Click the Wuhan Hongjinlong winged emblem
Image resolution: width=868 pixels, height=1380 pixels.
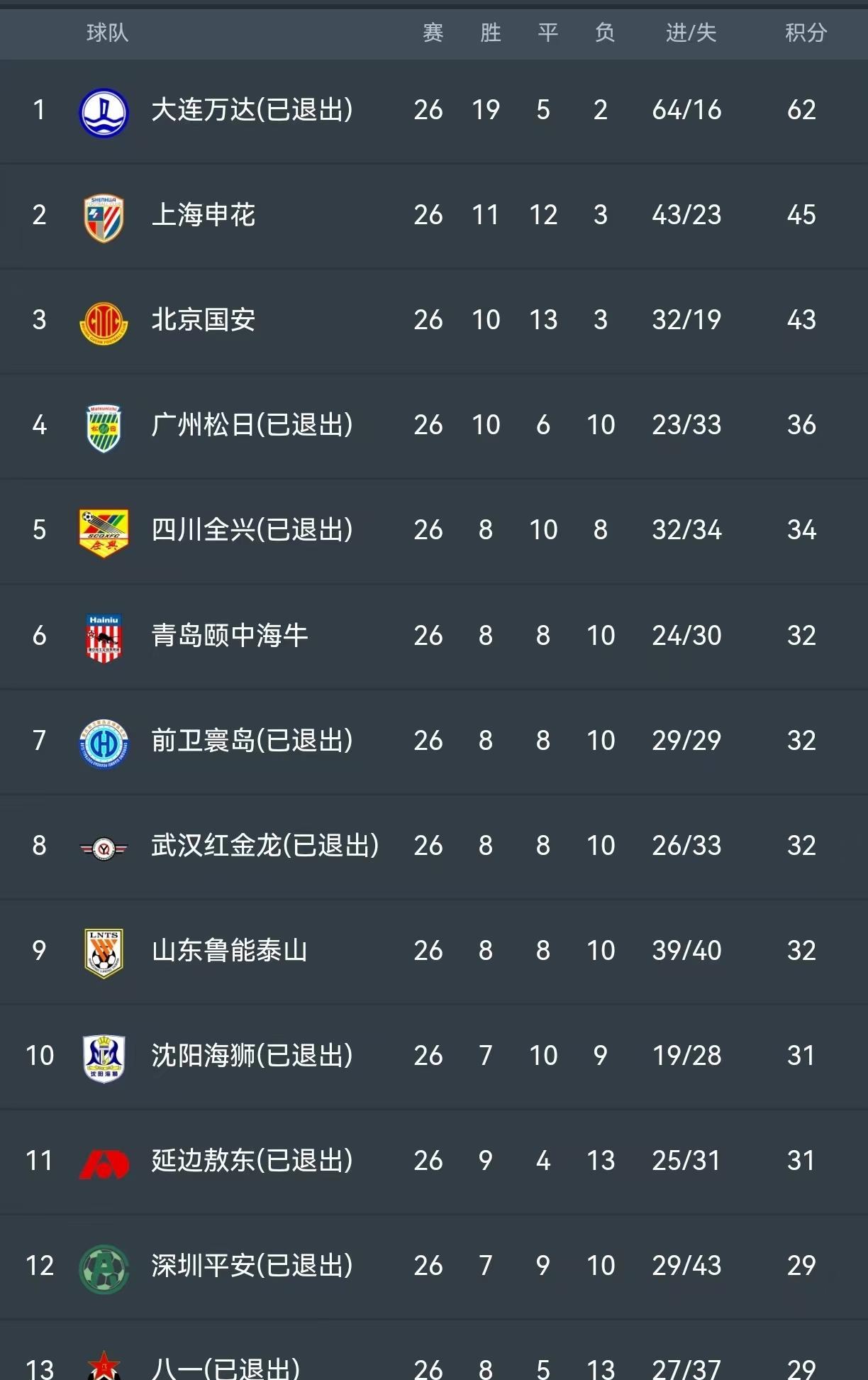click(x=104, y=848)
